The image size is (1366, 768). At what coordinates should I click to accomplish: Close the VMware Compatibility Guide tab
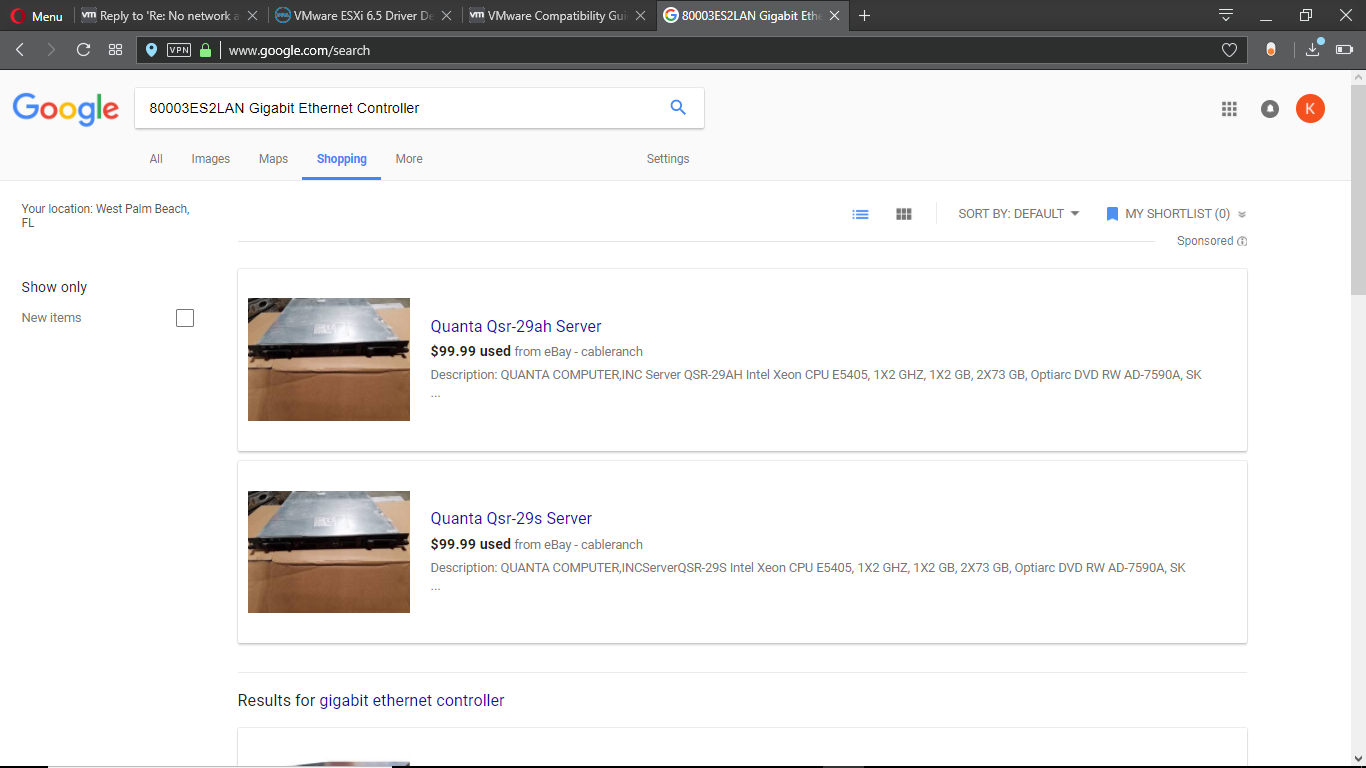(x=639, y=16)
